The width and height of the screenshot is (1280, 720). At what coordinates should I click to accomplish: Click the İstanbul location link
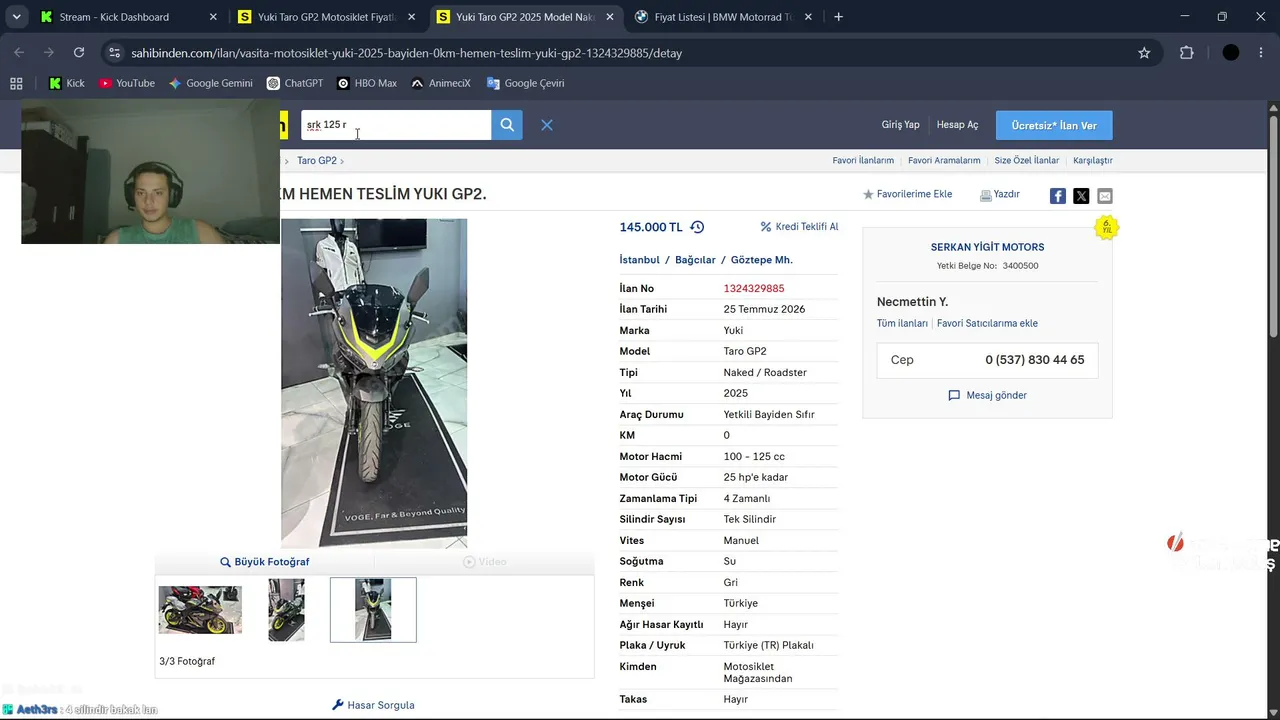coord(640,260)
